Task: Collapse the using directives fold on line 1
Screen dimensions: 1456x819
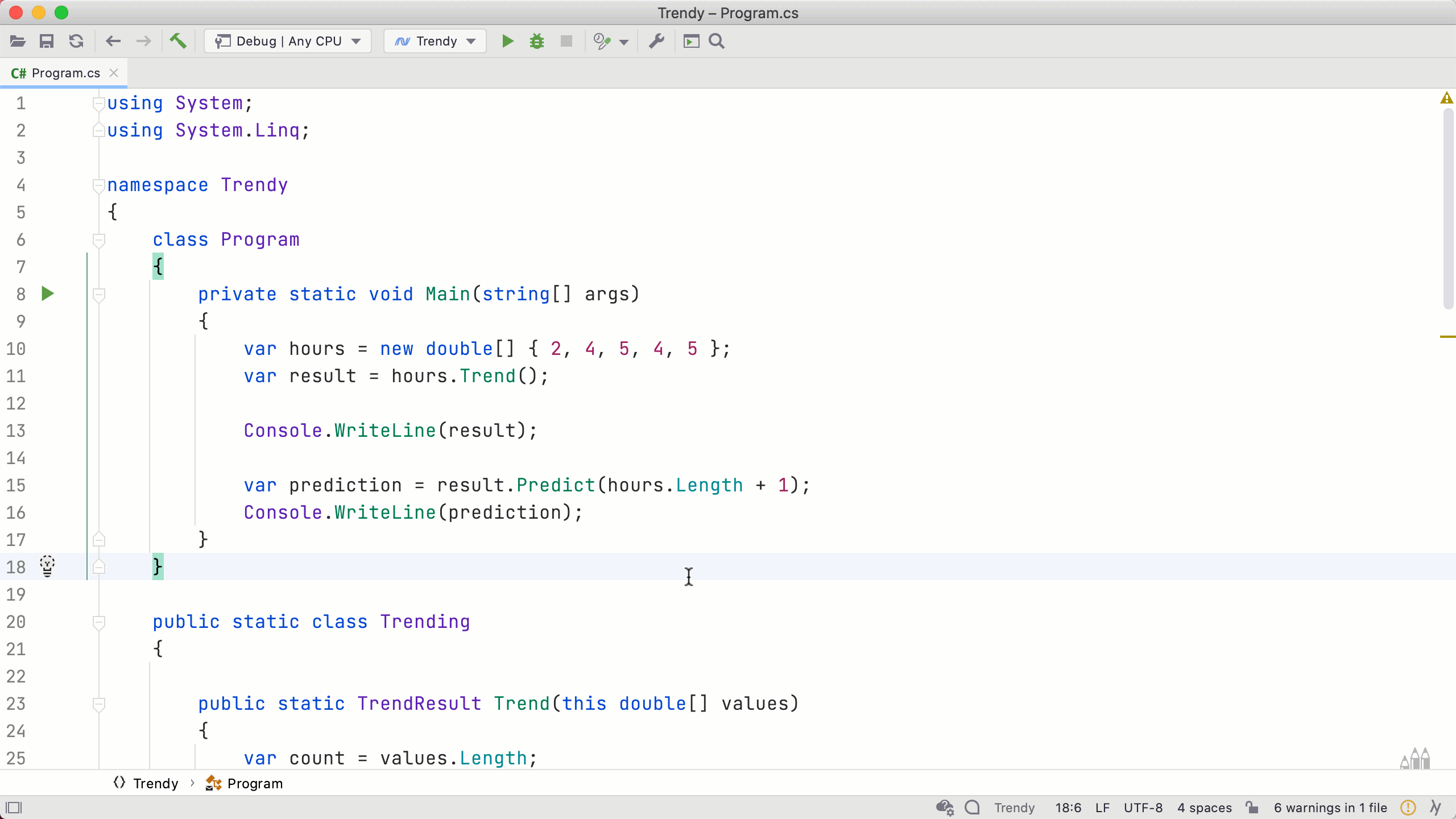Action: pyautogui.click(x=98, y=104)
